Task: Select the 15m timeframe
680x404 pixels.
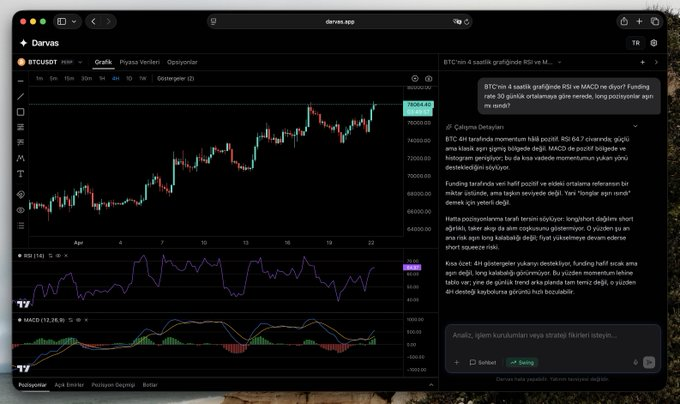Action: (x=69, y=78)
